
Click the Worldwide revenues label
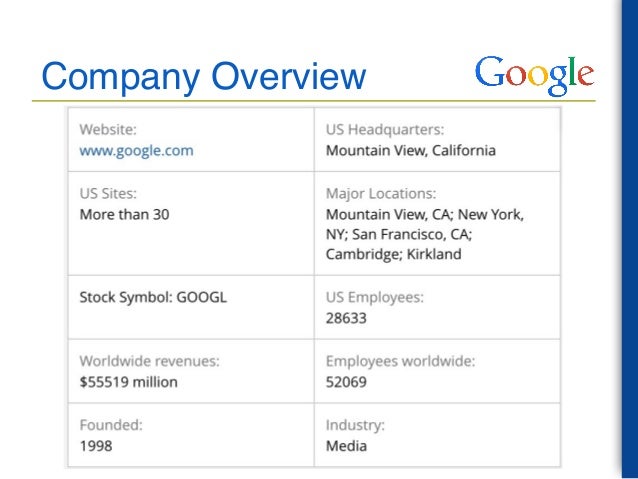pyautogui.click(x=149, y=361)
